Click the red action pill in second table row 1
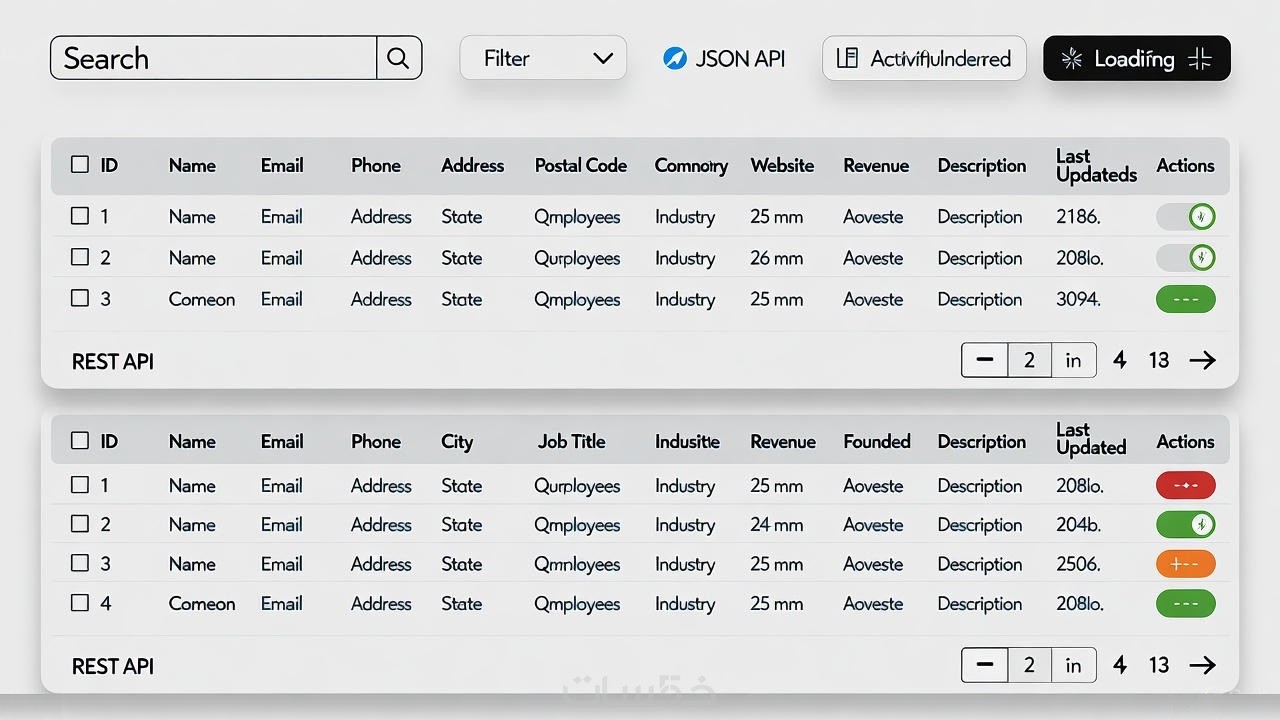Screen dimensions: 1280x720 pos(1185,485)
